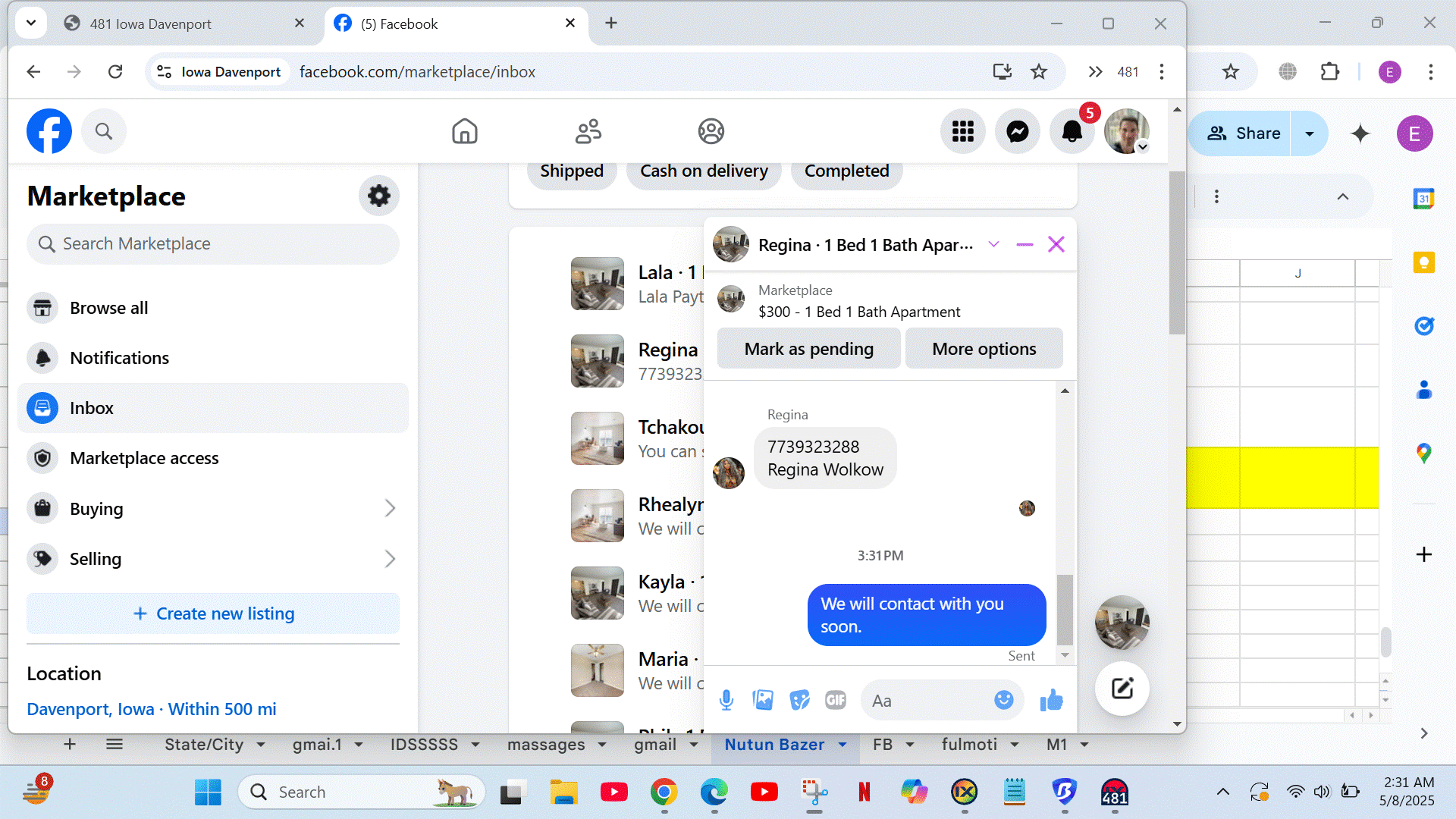
Task: Open the notifications bell with badge
Action: (1072, 132)
